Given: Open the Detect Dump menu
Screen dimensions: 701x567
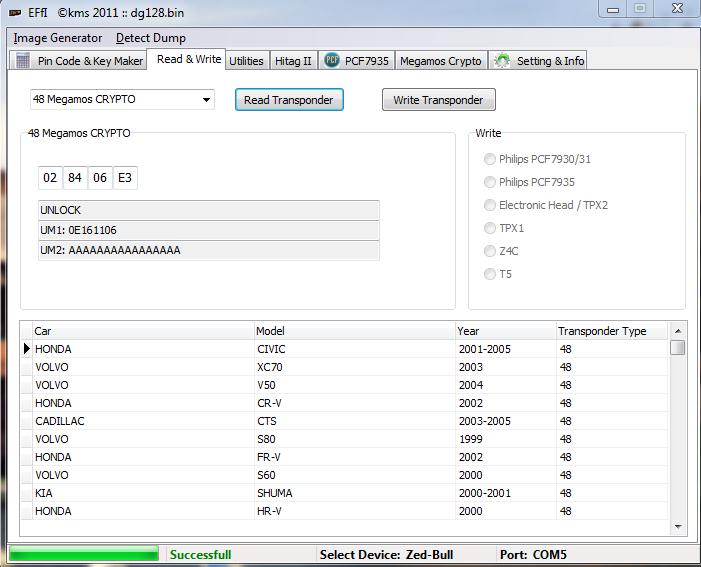Looking at the screenshot, I should tap(151, 38).
